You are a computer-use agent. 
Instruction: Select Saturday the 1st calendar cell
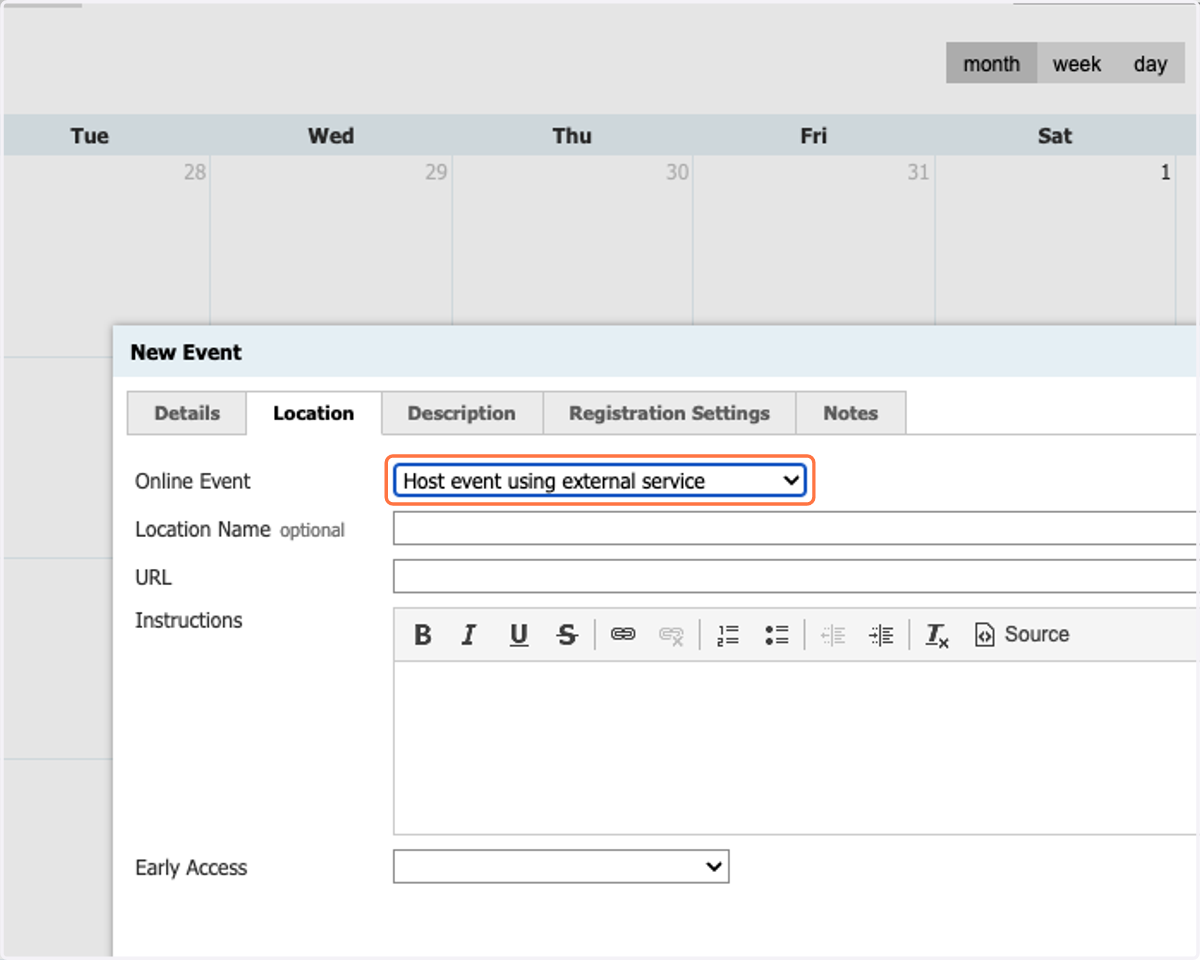point(1055,240)
